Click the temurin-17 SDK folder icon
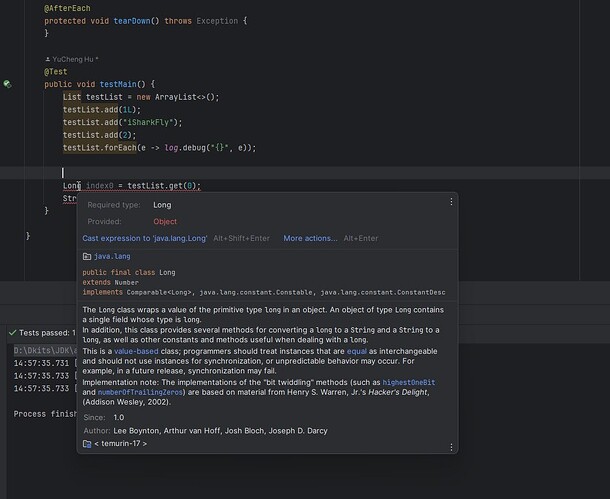 87,443
